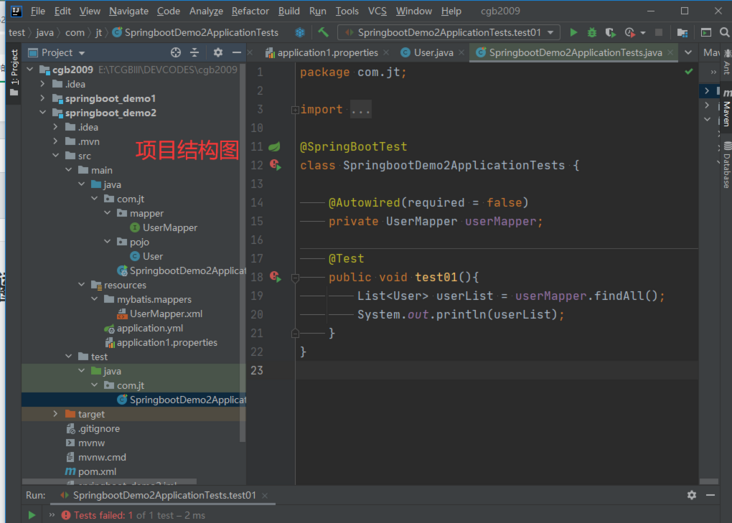Open the File menu

pyautogui.click(x=38, y=11)
